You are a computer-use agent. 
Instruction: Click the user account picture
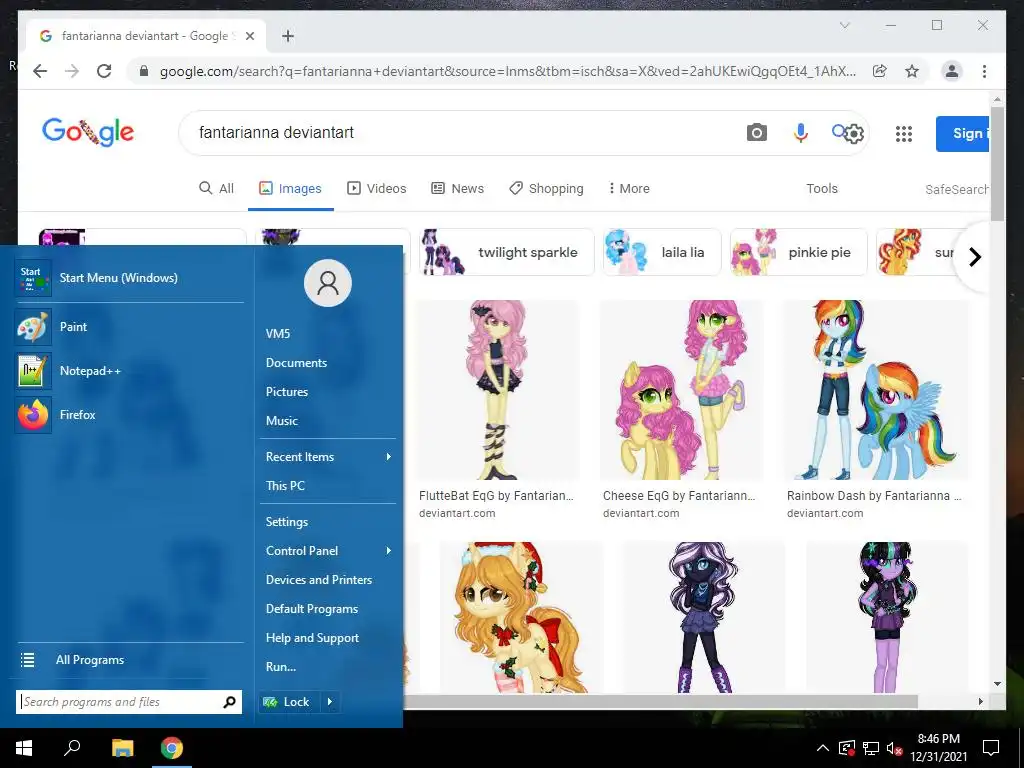click(x=328, y=283)
